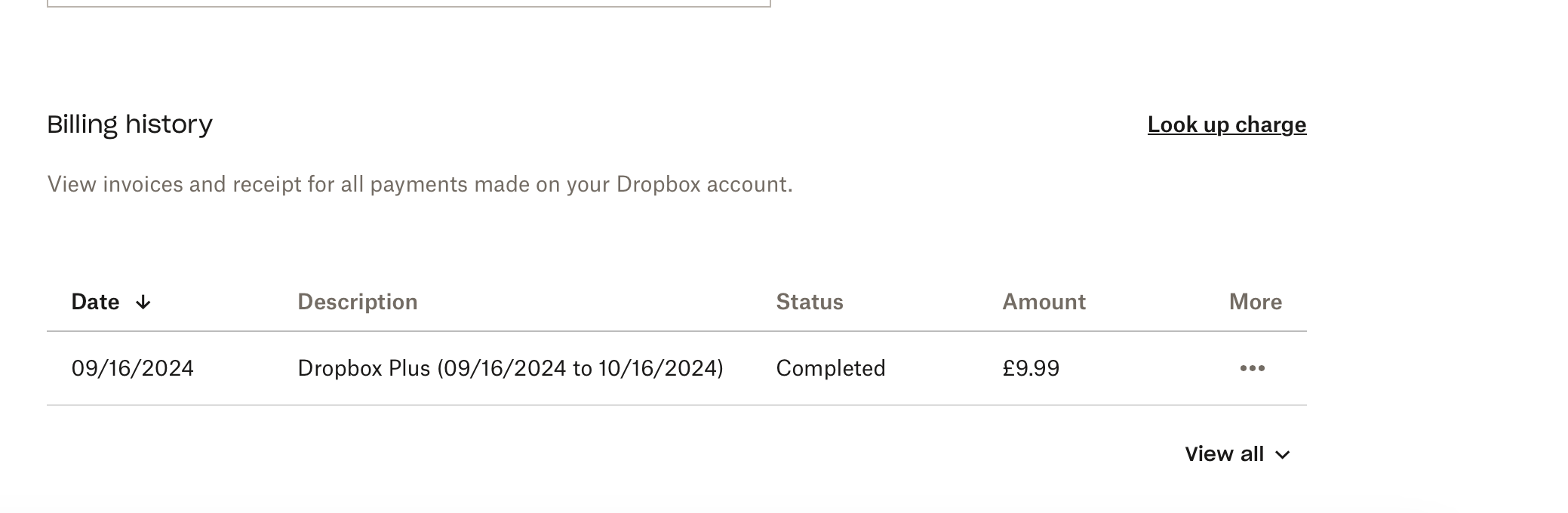Viewport: 1568px width, 513px height.
Task: Click the Completed status cell
Action: tap(830, 368)
